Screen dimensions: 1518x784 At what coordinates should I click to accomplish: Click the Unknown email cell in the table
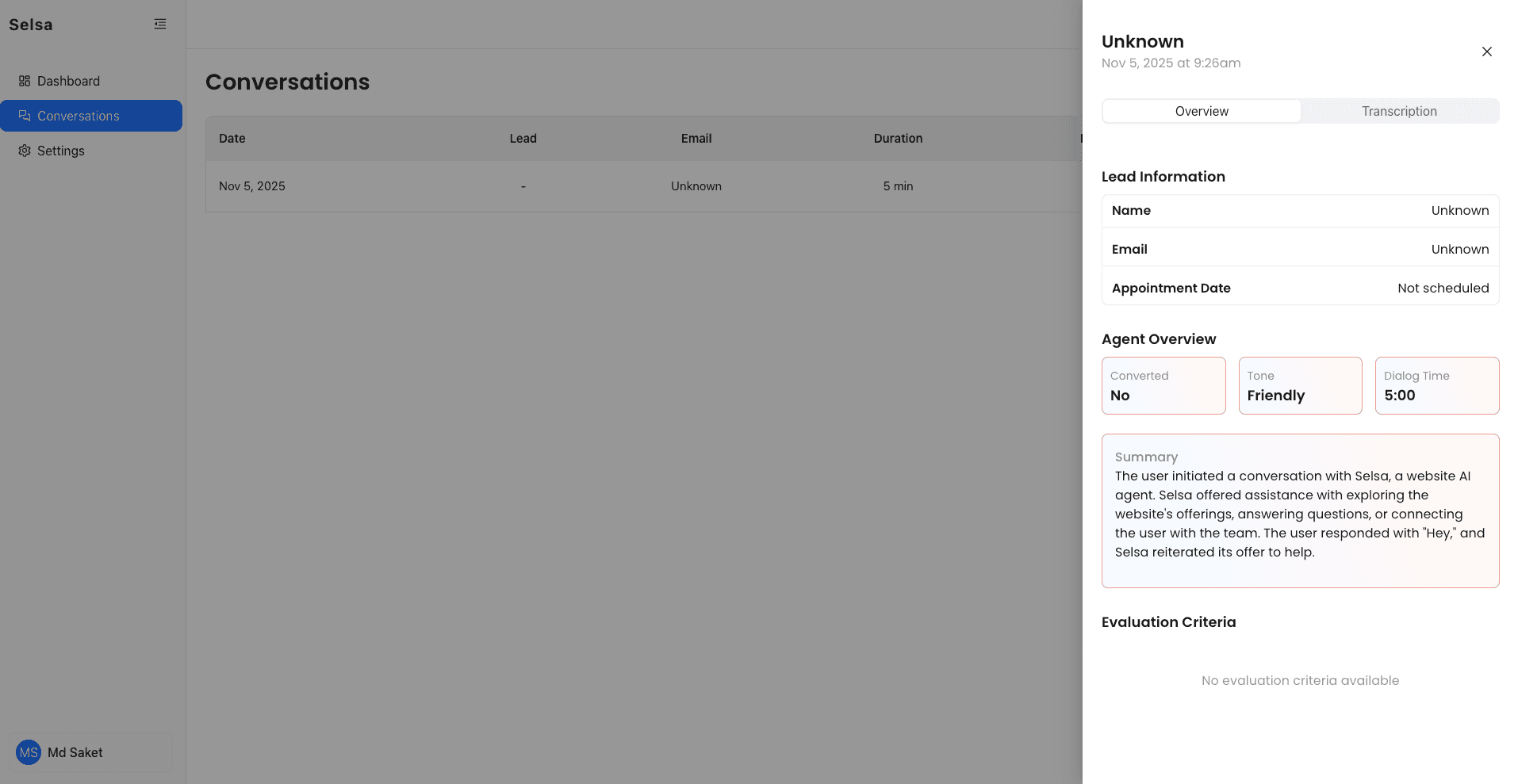tap(696, 186)
